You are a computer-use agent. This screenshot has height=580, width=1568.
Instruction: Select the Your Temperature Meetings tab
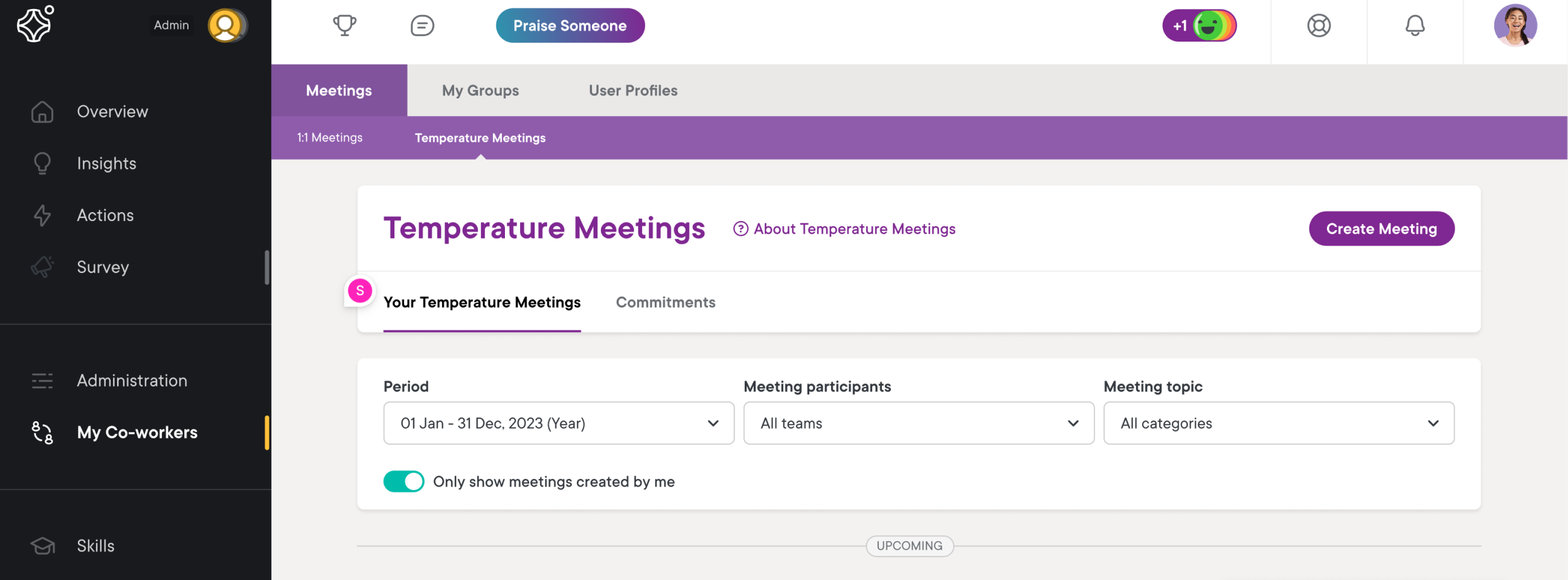pos(481,303)
